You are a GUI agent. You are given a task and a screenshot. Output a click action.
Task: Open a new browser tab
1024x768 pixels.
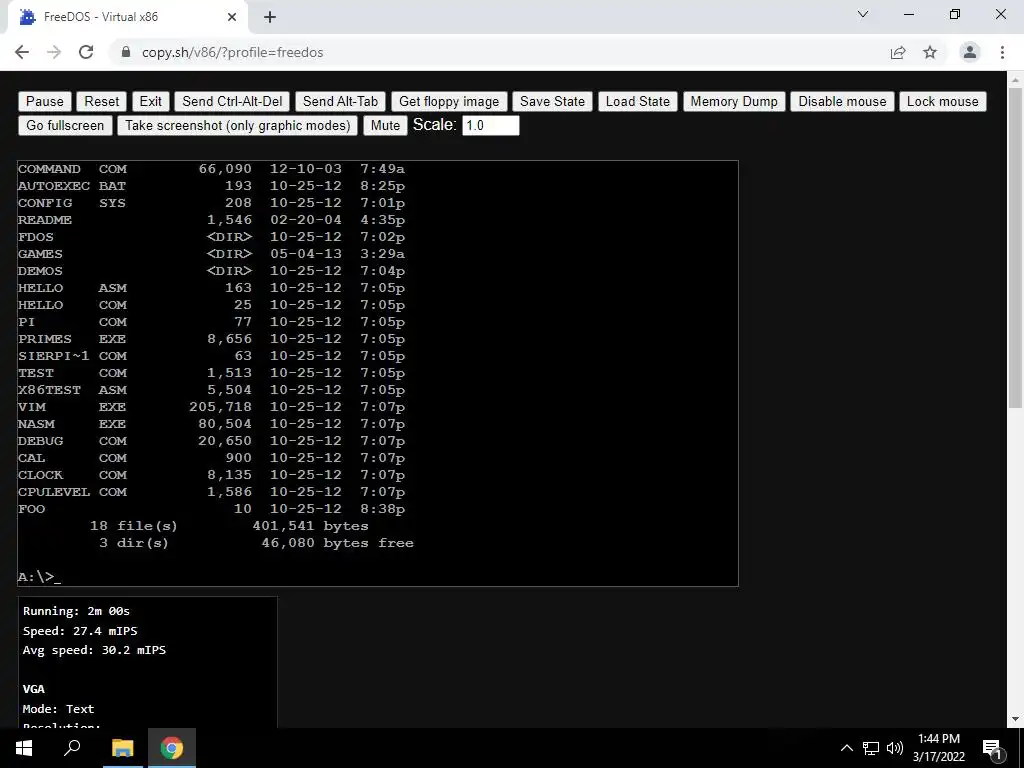[x=270, y=17]
